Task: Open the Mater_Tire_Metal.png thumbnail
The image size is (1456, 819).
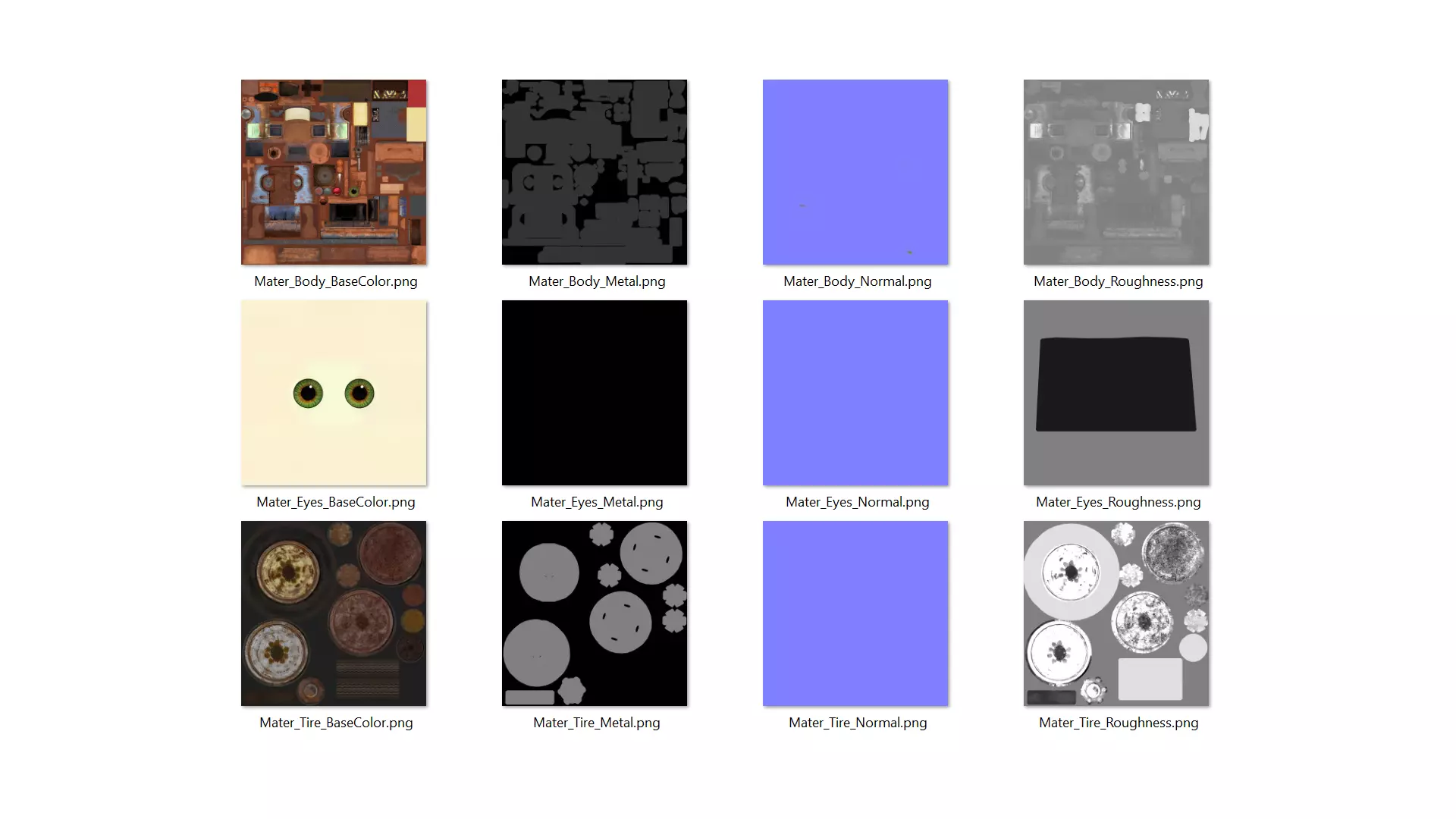Action: click(595, 613)
